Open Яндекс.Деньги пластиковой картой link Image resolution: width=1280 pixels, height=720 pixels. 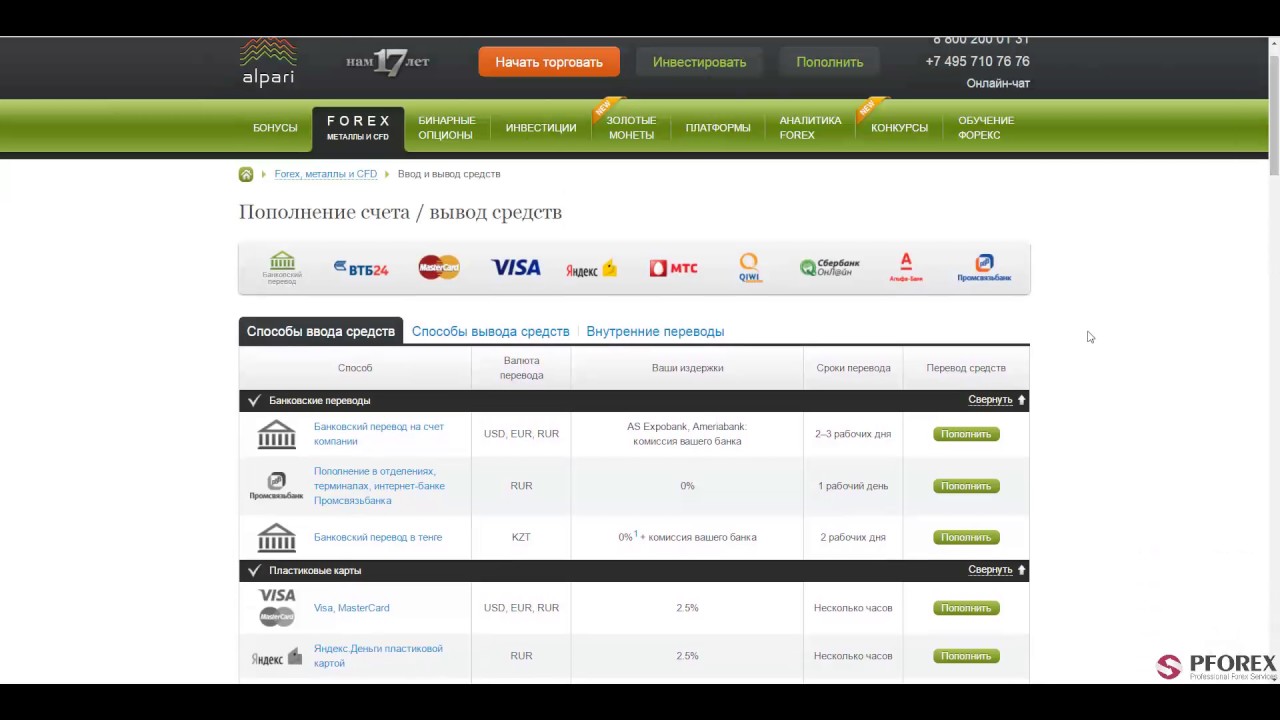point(378,656)
